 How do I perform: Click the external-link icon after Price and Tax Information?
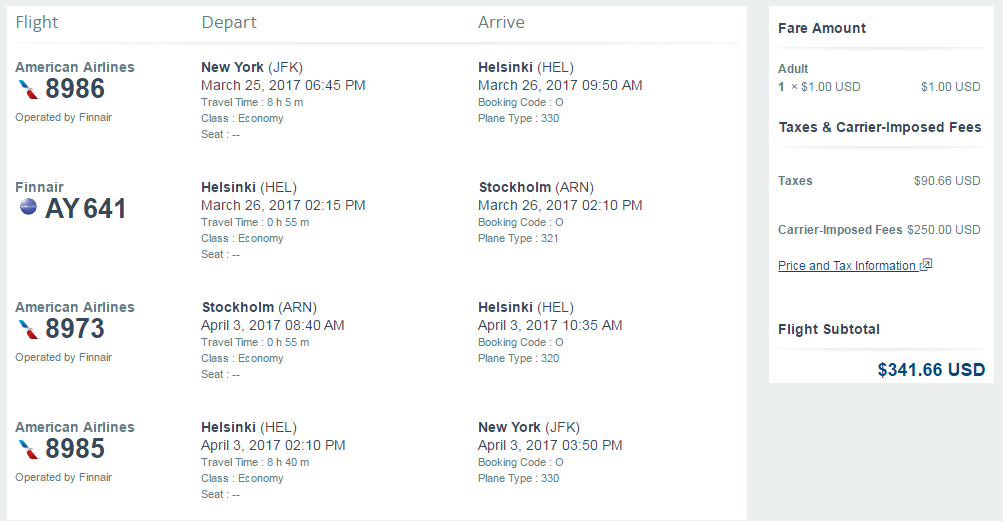(926, 264)
